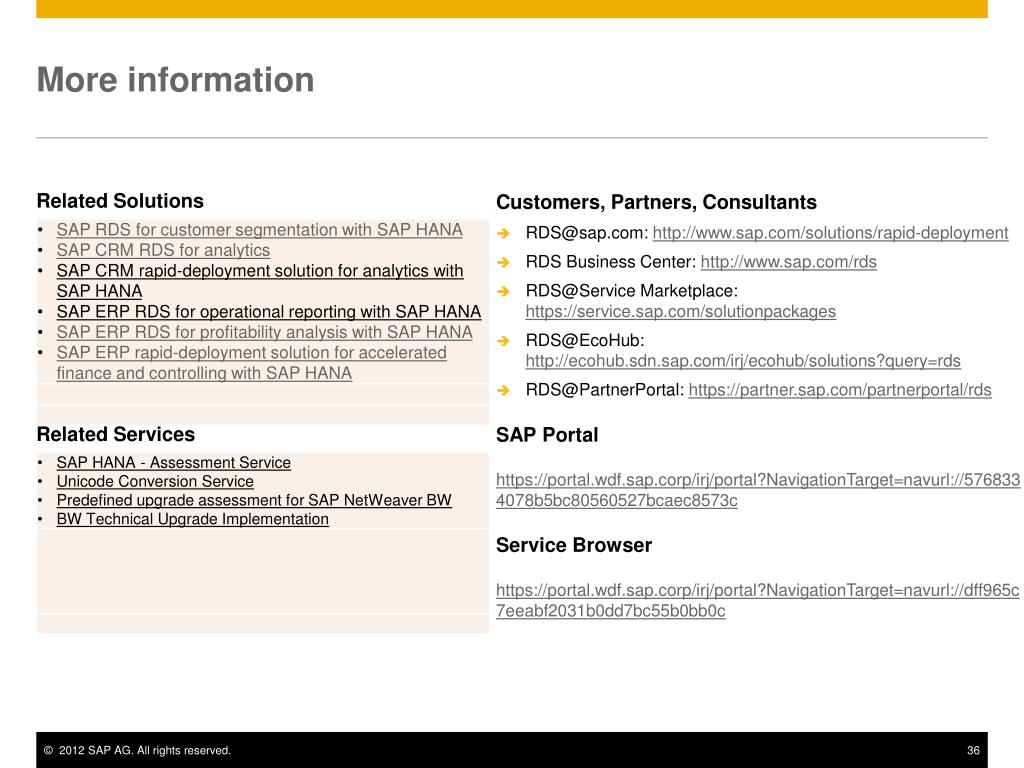Screen dimensions: 1024x768
Task: Select the 'SAP Portal' heading
Action: click(x=547, y=435)
